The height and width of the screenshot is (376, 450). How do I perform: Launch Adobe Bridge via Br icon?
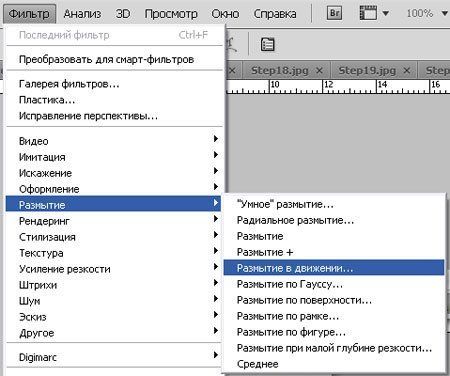tap(334, 13)
